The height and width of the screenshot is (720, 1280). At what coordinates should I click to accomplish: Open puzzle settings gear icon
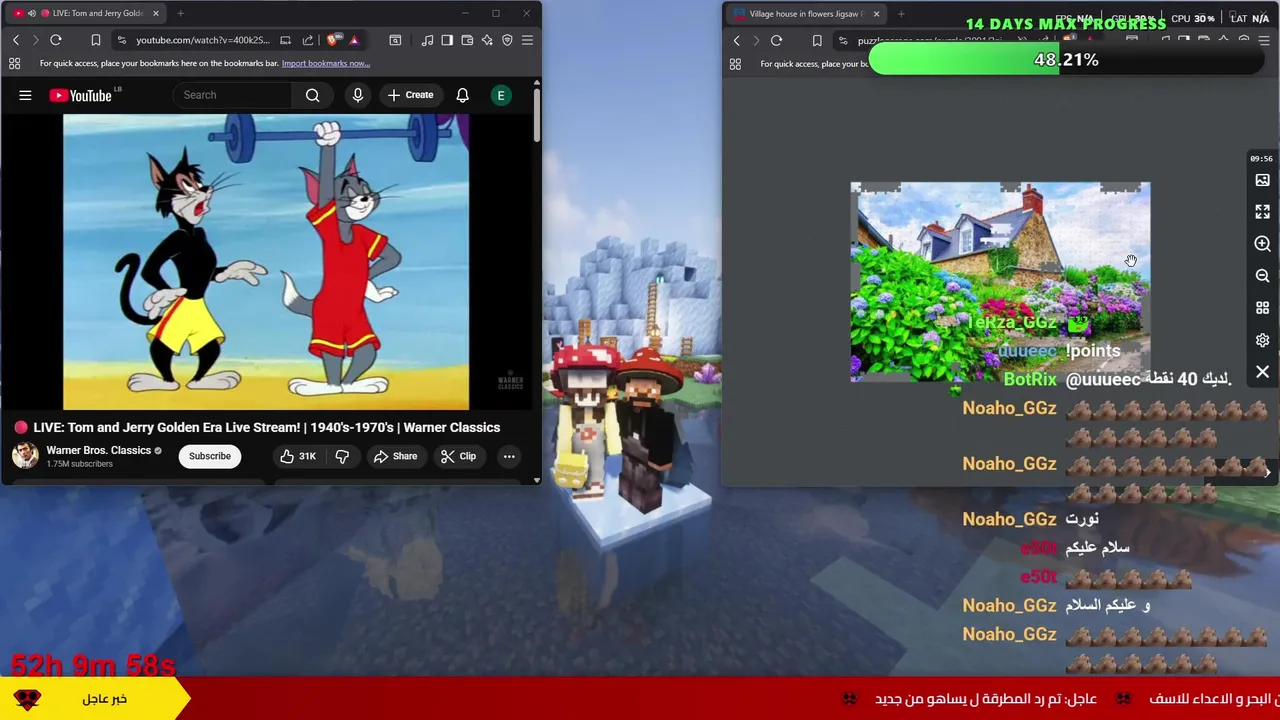click(1262, 340)
